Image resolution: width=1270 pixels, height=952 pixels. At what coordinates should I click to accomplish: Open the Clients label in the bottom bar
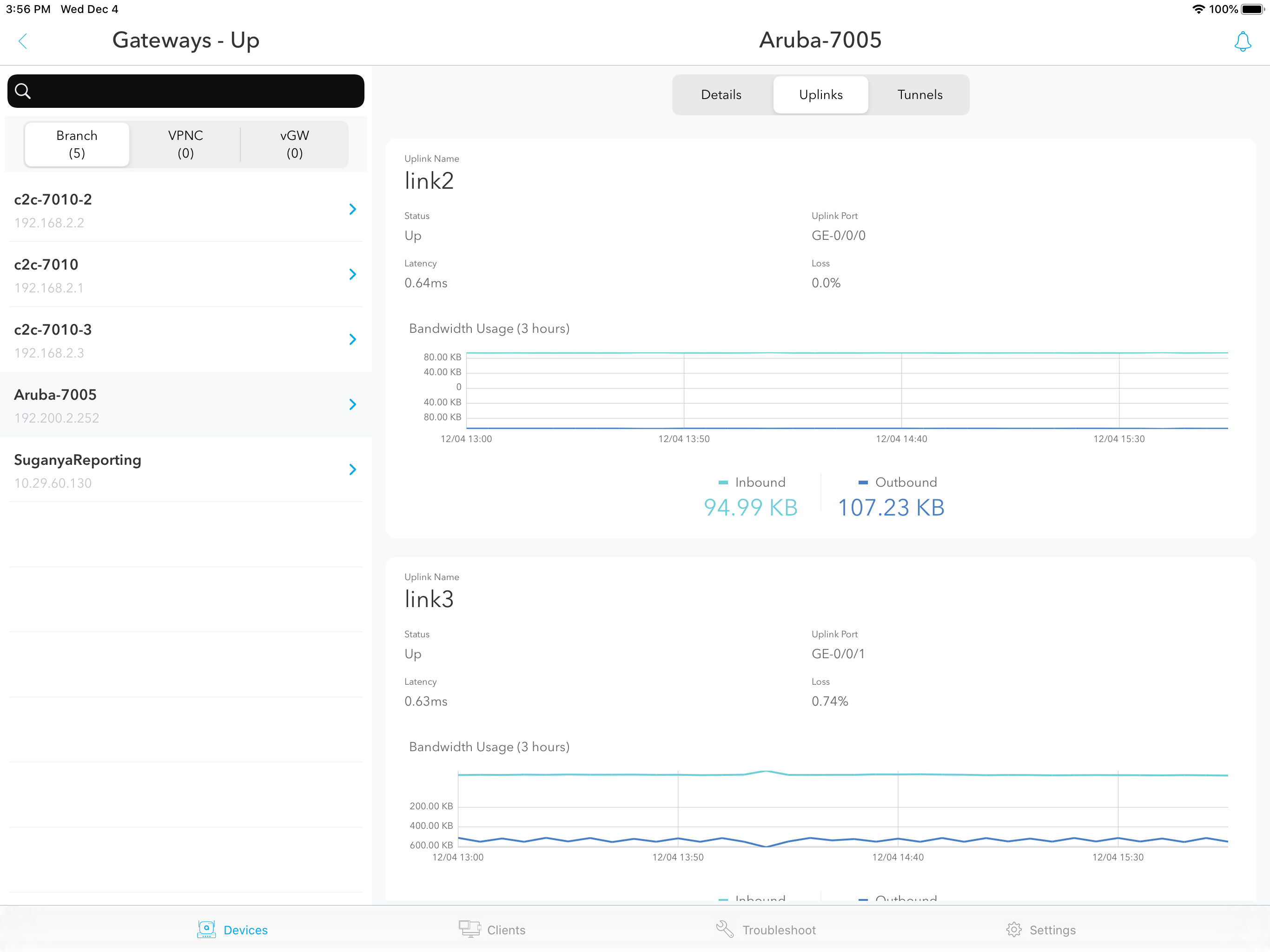[x=506, y=930]
